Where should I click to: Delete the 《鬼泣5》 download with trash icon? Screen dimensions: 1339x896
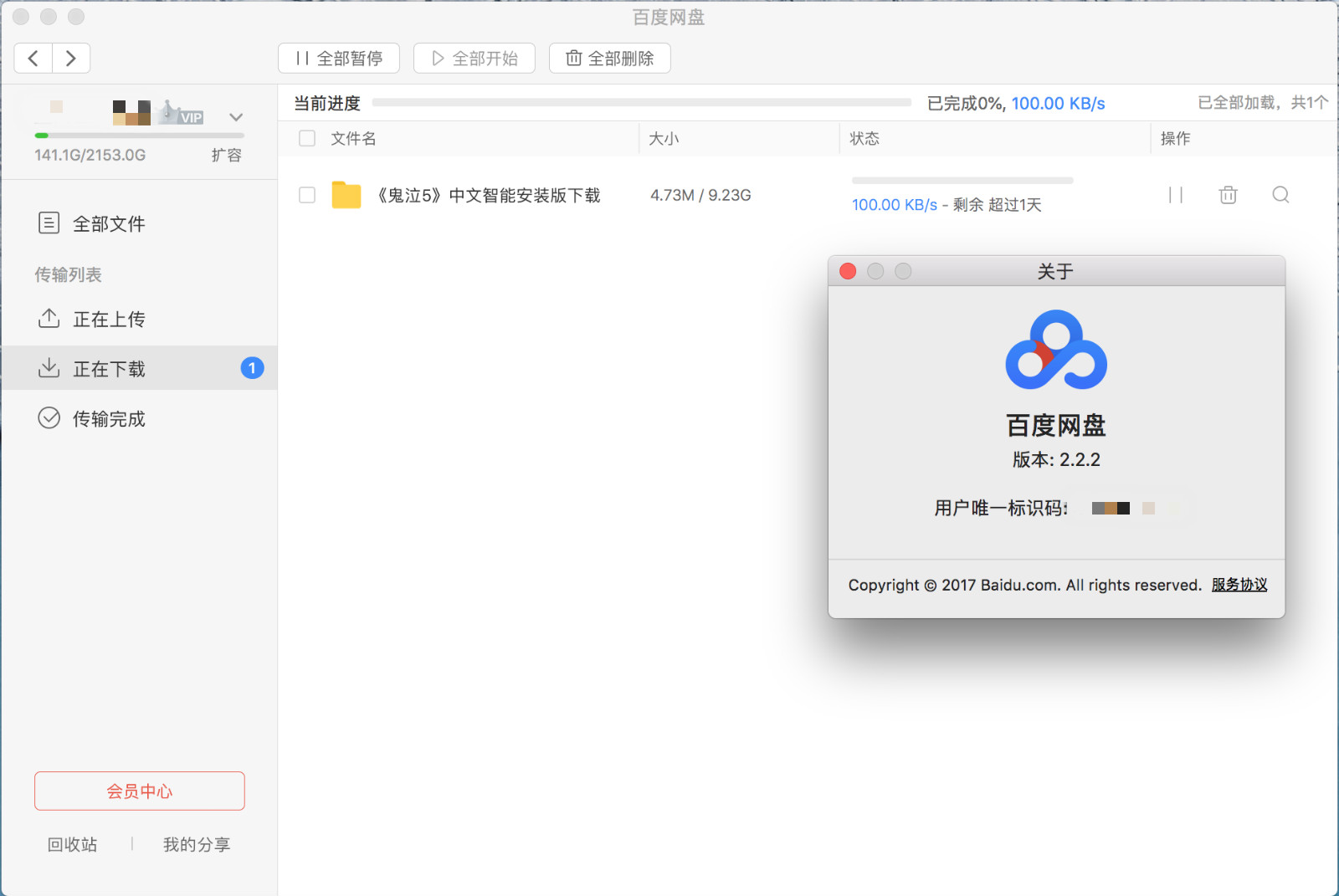[x=1228, y=195]
